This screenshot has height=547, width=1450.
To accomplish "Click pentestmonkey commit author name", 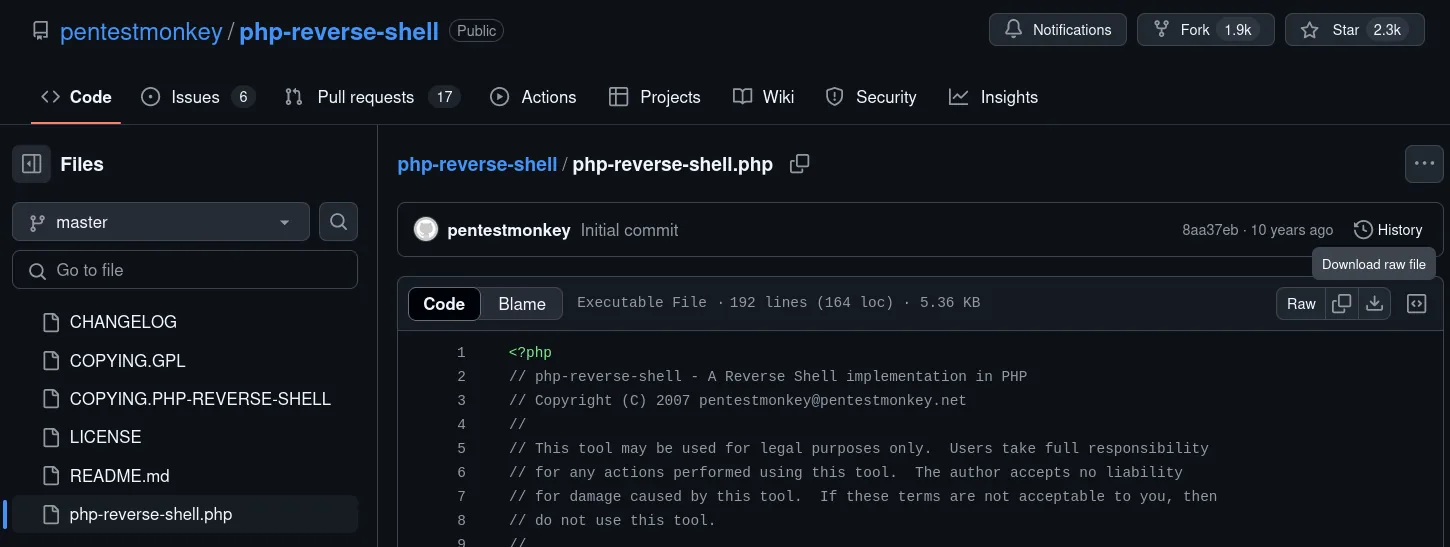I will (x=509, y=230).
